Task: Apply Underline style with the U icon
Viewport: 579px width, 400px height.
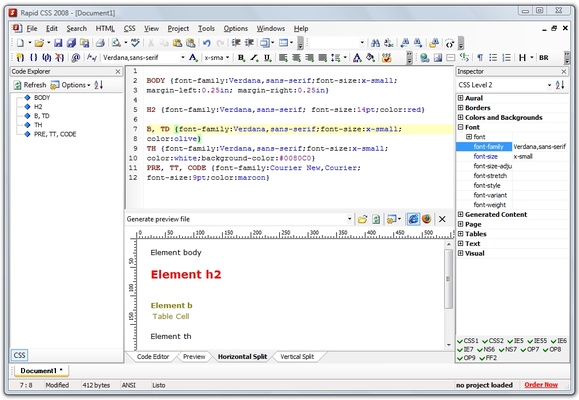Action: click(267, 58)
